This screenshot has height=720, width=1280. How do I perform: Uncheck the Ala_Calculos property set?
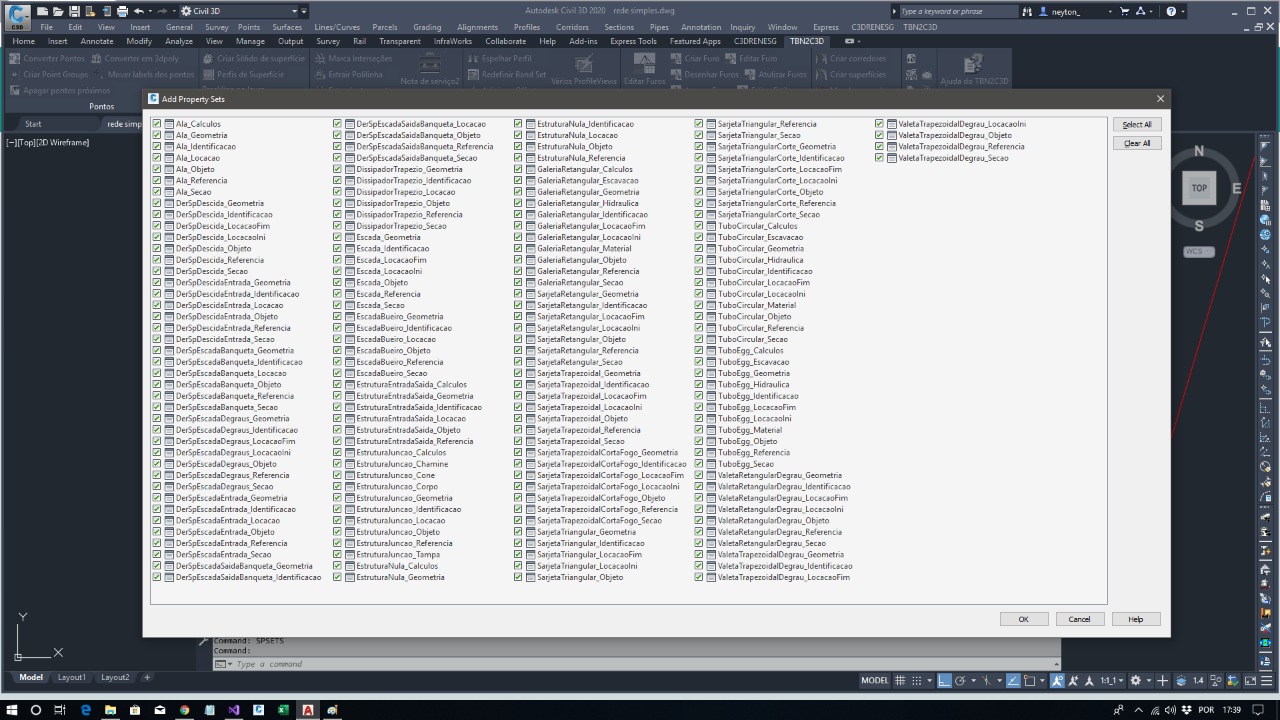pyautogui.click(x=157, y=124)
